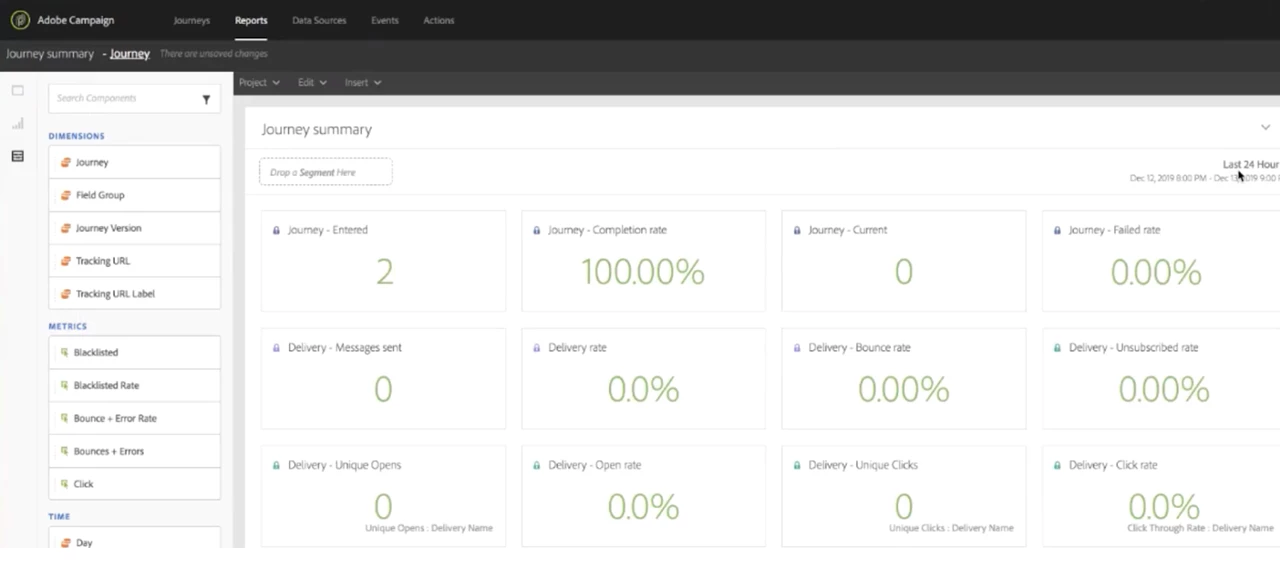This screenshot has height=562, width=1280.
Task: Open the Visualizations bar-chart icon in left rail
Action: (17, 124)
